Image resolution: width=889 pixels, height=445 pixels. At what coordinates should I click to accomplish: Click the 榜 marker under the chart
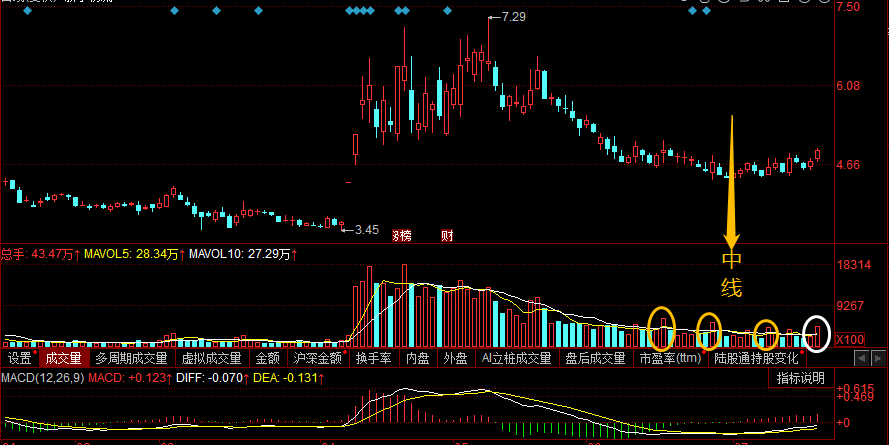(x=403, y=236)
